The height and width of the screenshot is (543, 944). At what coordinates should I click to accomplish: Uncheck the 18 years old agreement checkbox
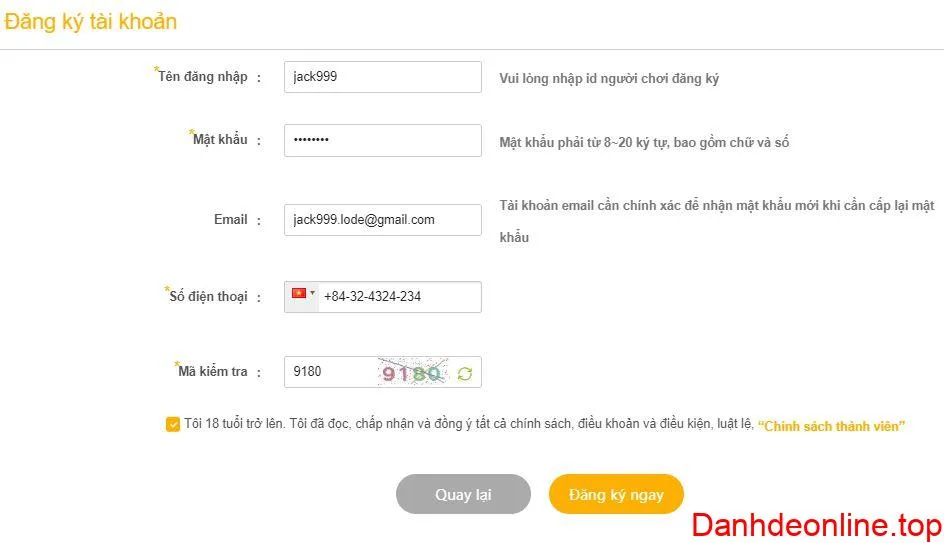pos(173,424)
